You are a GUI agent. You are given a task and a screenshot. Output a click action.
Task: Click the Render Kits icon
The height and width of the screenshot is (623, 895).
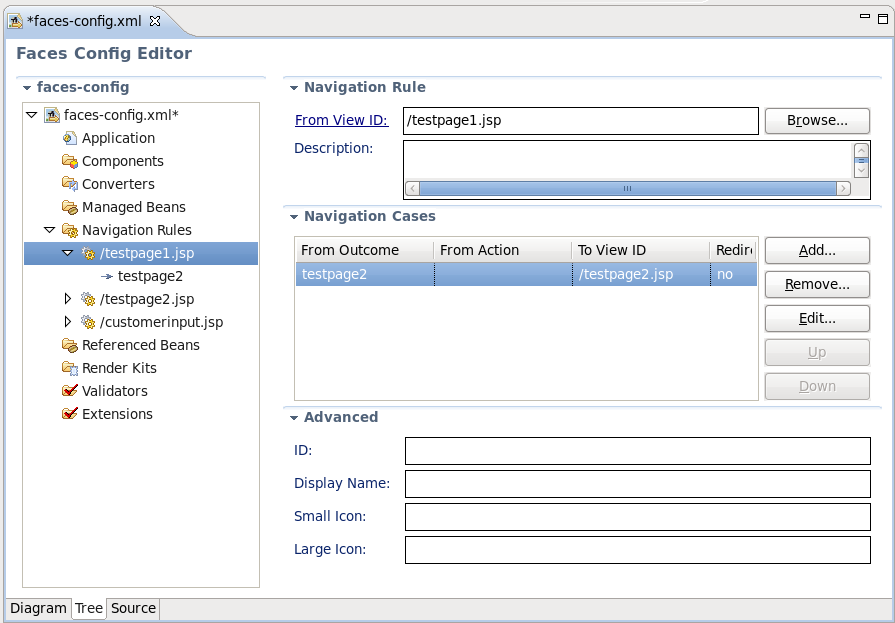pyautogui.click(x=68, y=368)
